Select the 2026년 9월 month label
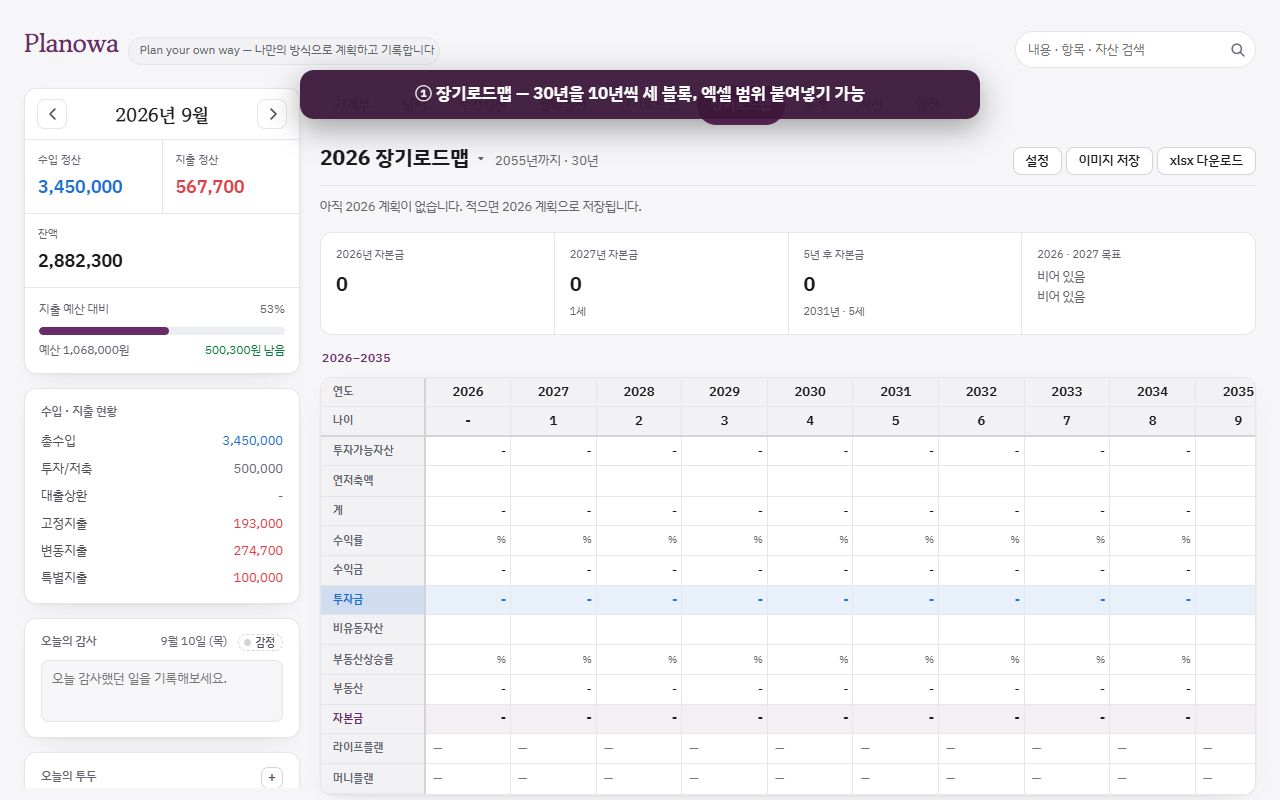This screenshot has height=800, width=1280. (x=162, y=115)
